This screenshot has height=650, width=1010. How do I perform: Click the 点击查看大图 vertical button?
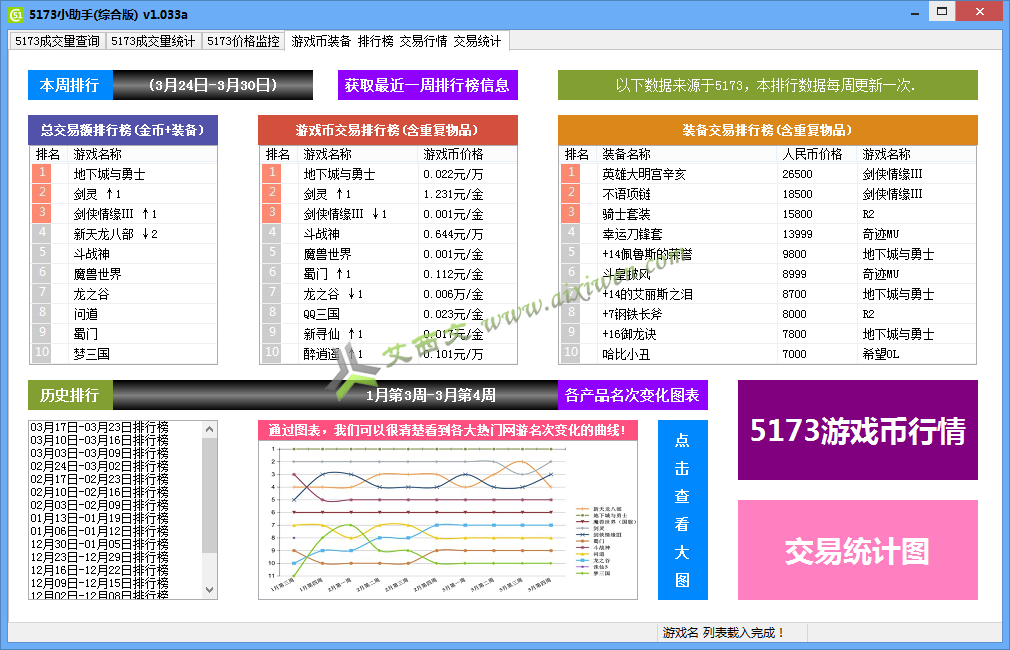(x=683, y=510)
